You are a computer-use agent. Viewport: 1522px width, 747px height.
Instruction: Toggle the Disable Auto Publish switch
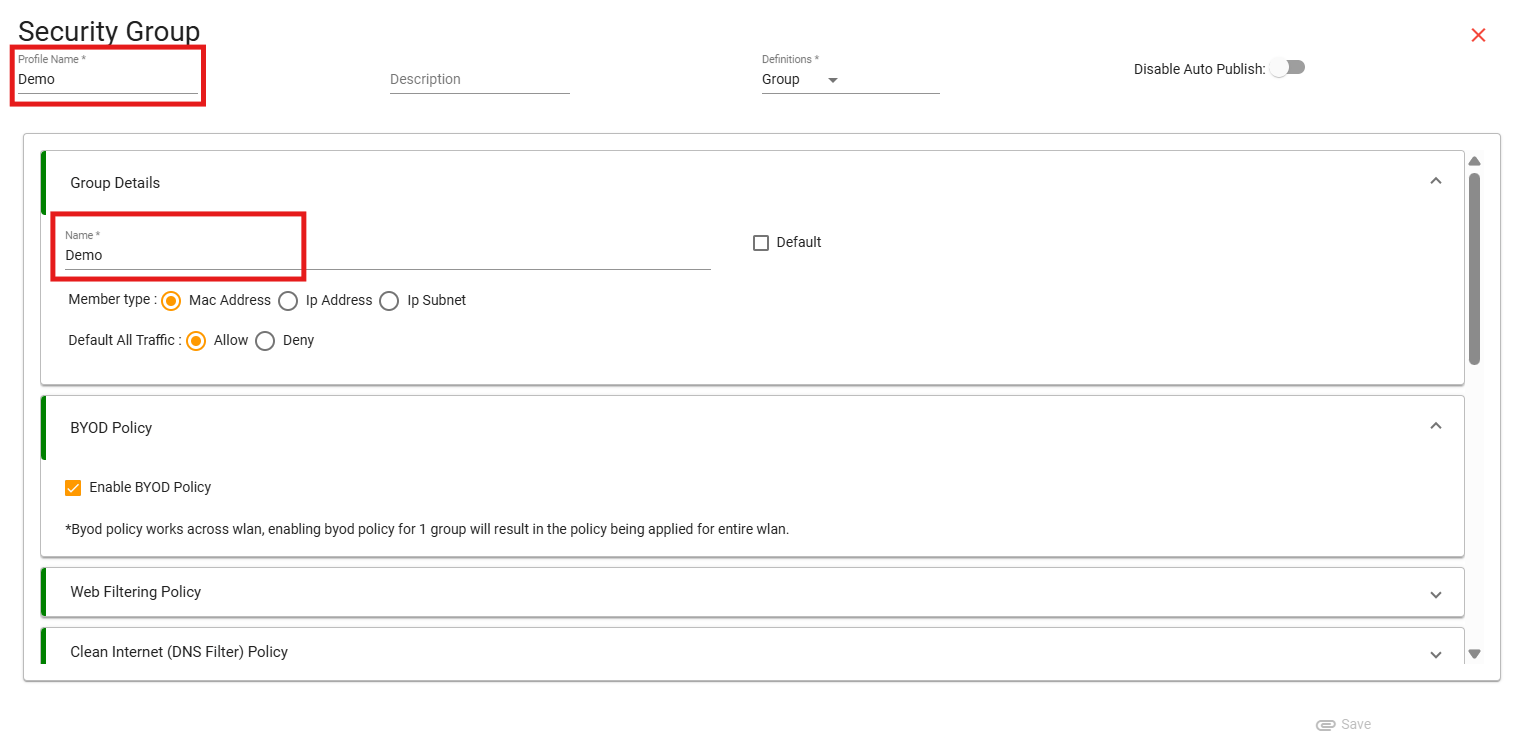(x=1288, y=68)
